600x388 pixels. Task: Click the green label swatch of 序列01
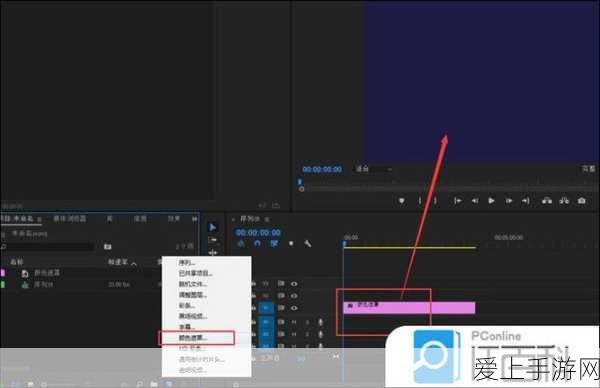pos(3,285)
